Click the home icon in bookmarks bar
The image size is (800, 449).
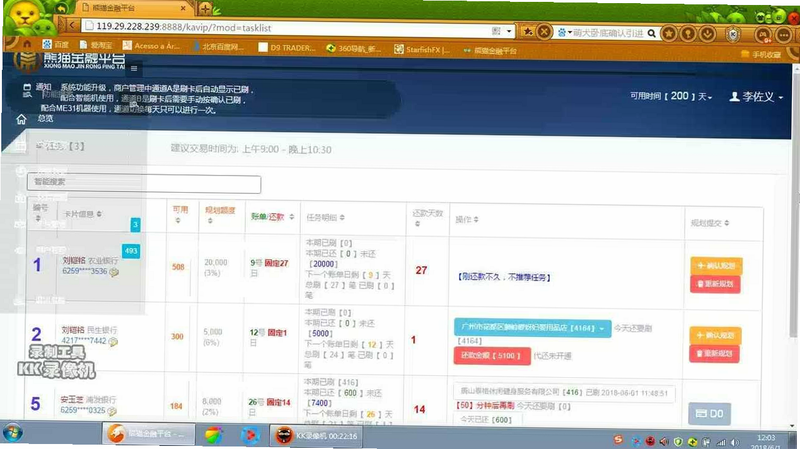[28, 44]
